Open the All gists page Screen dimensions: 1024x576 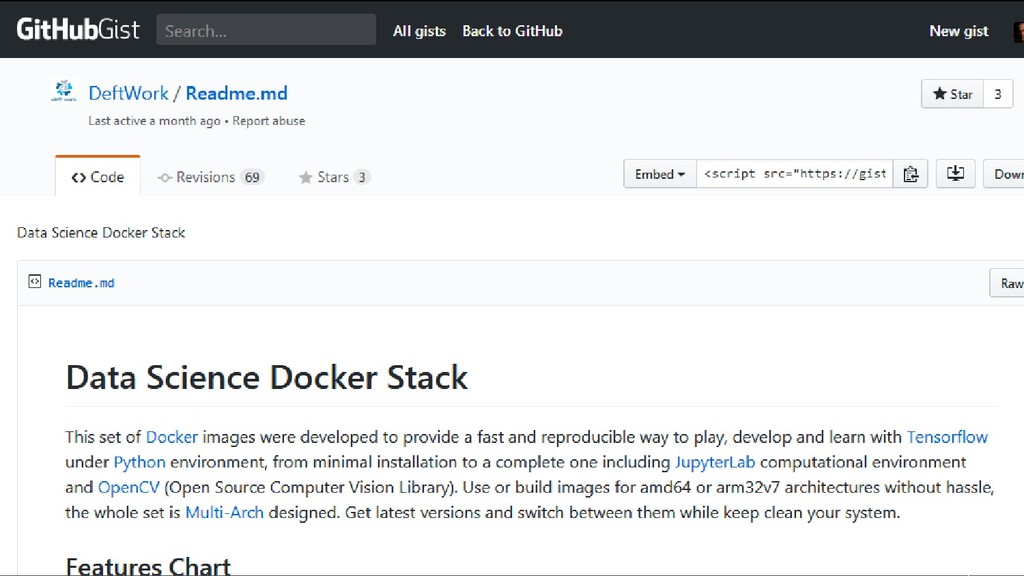tap(419, 31)
